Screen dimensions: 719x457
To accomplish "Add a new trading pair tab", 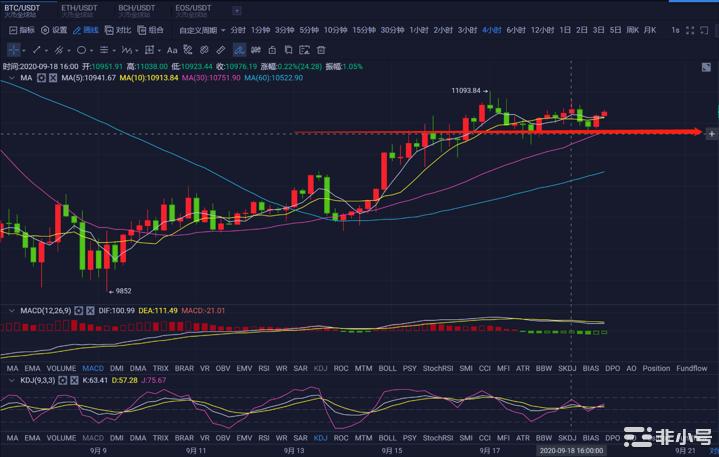I will click(237, 10).
